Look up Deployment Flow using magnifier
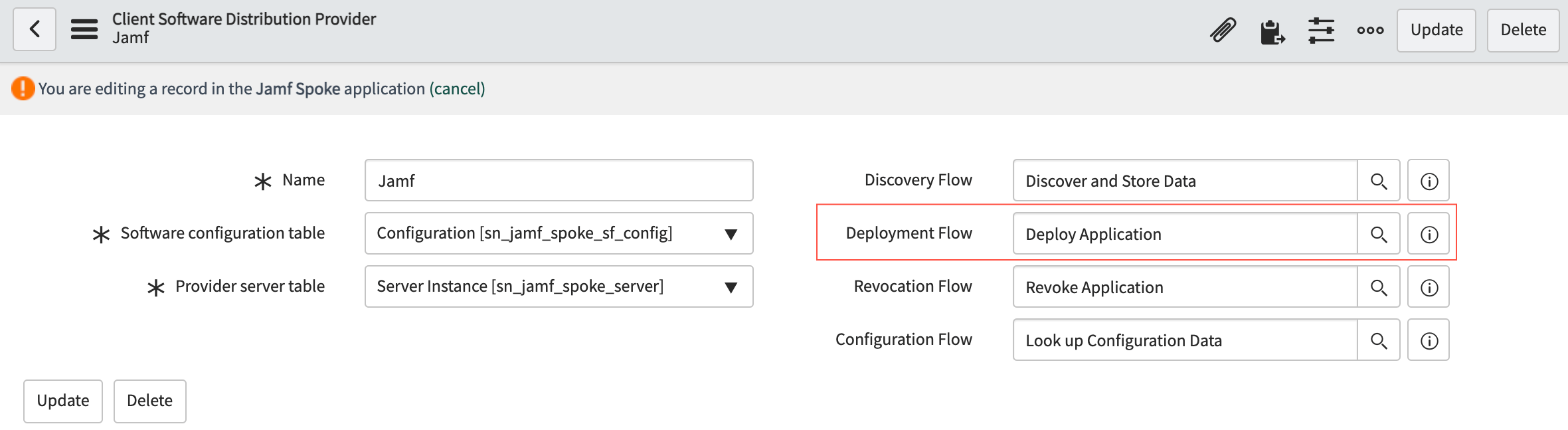1568x430 pixels. (1379, 234)
